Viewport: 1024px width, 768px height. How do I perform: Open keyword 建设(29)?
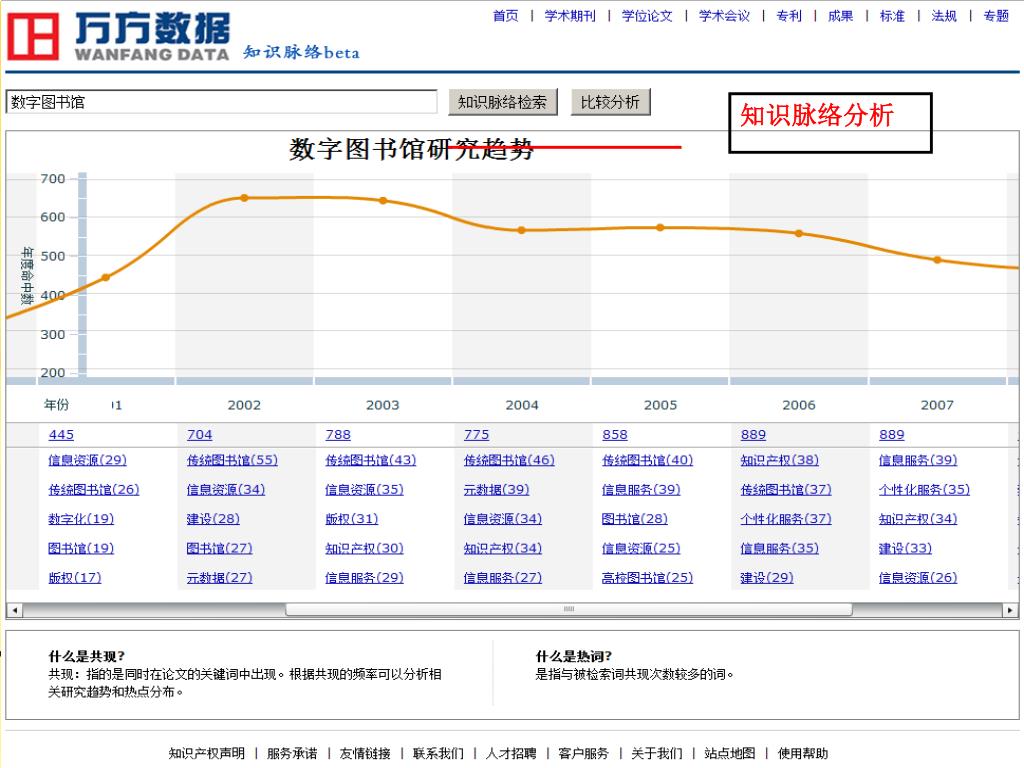(x=767, y=577)
